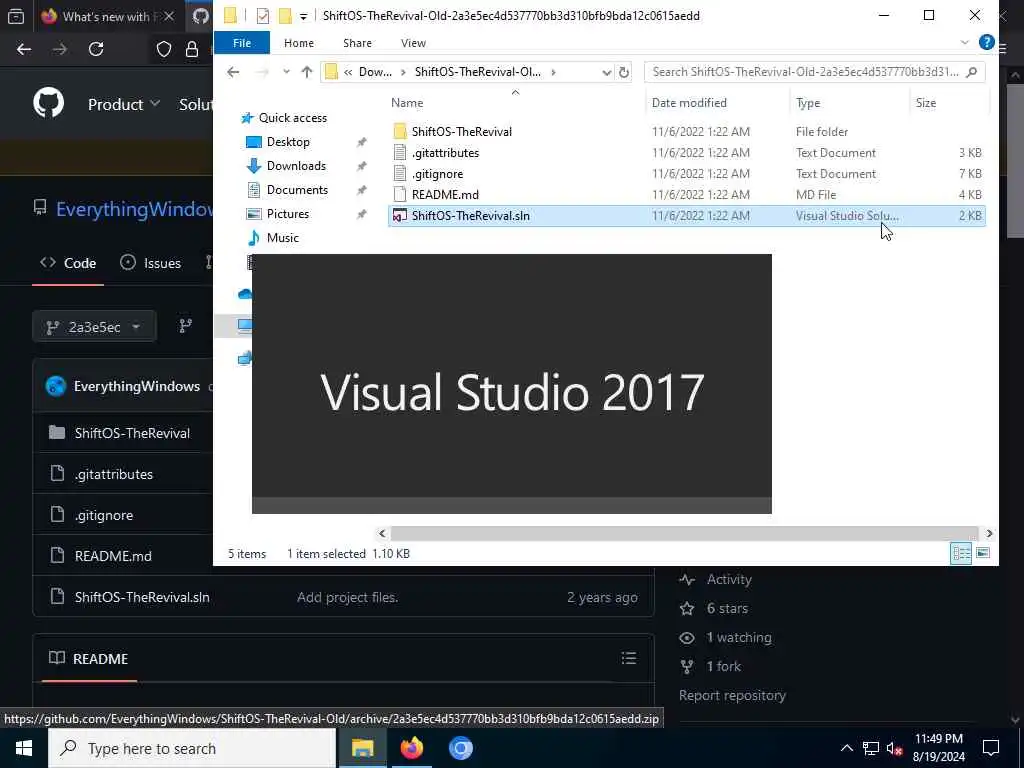Close the What's new Firefox tab
1024x768 pixels.
168,16
